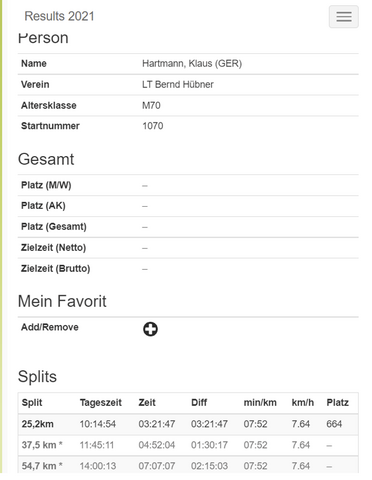Click the Startnummer value 1070
This screenshot has height=480, width=372.
[153, 126]
